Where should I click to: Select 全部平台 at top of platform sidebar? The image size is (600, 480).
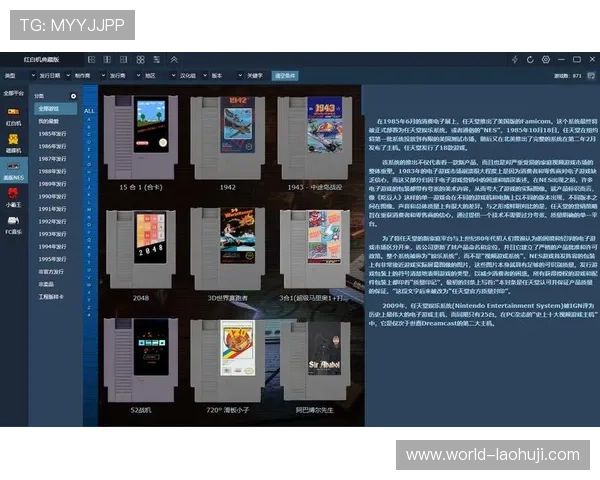[x=13, y=93]
